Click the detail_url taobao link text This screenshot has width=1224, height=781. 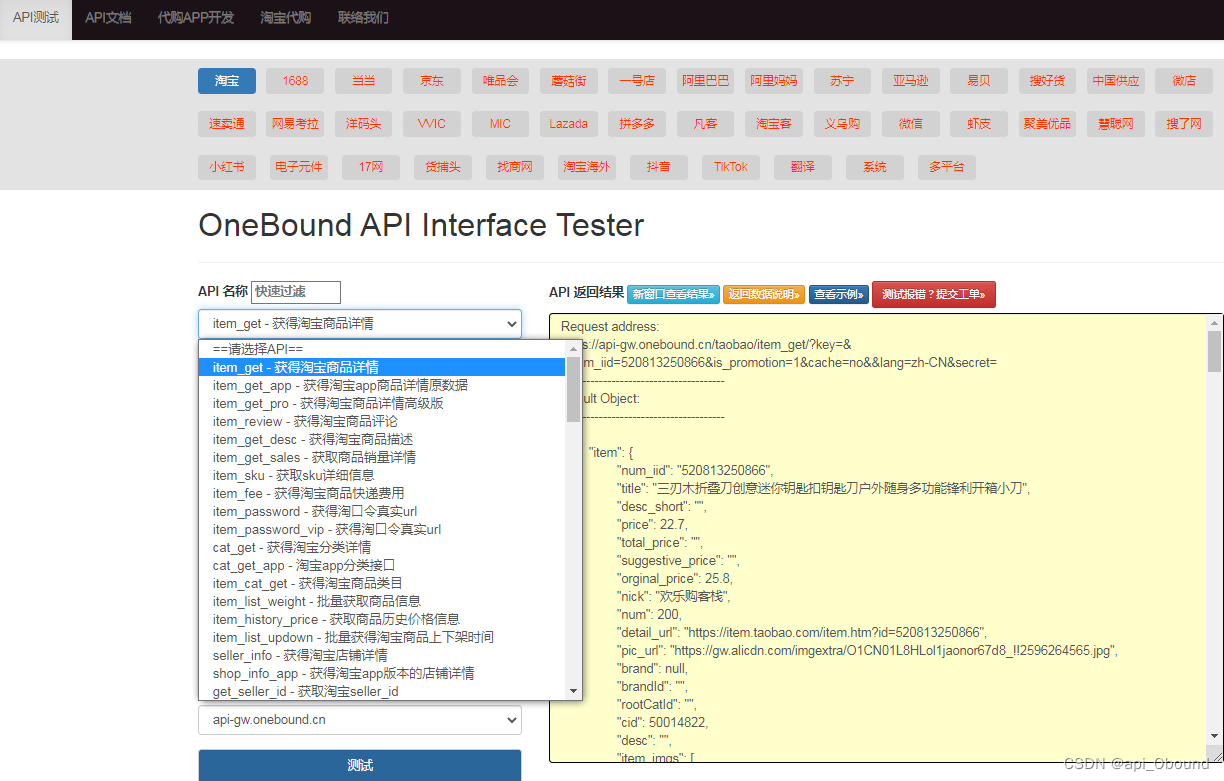(835, 632)
